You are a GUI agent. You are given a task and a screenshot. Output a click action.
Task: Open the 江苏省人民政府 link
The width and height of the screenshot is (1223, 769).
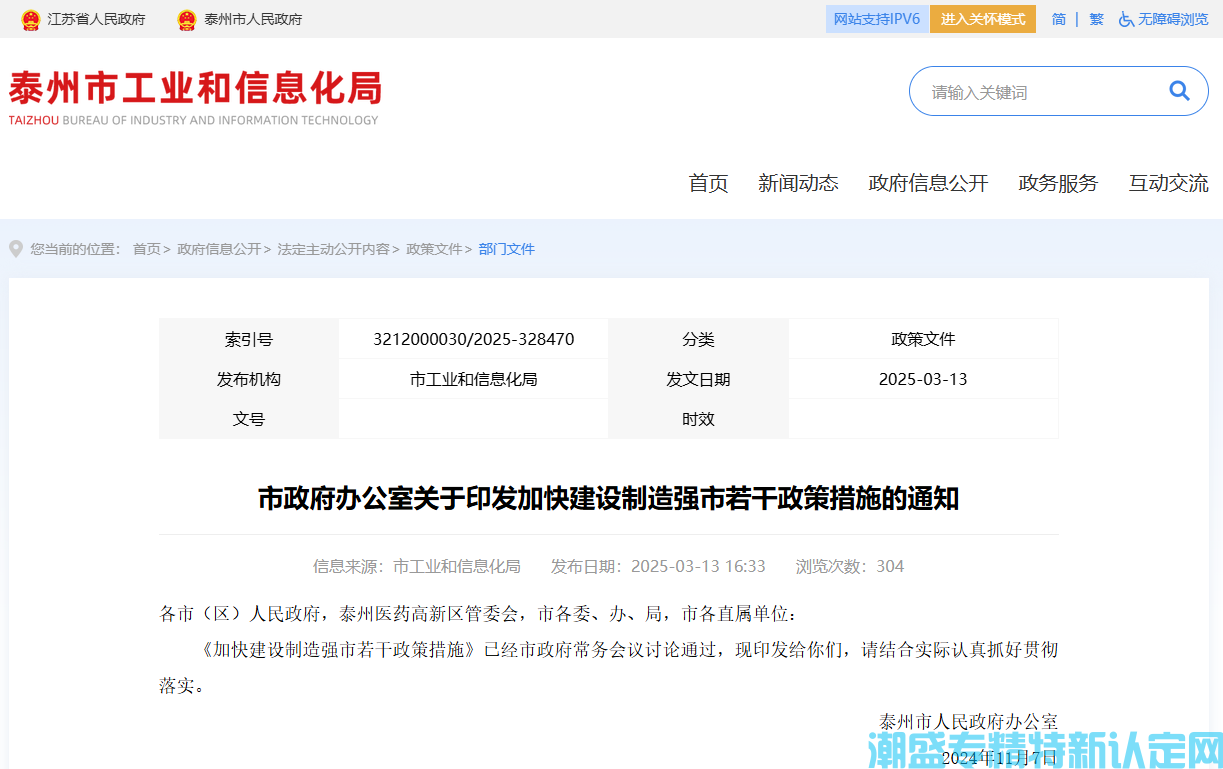(96, 19)
